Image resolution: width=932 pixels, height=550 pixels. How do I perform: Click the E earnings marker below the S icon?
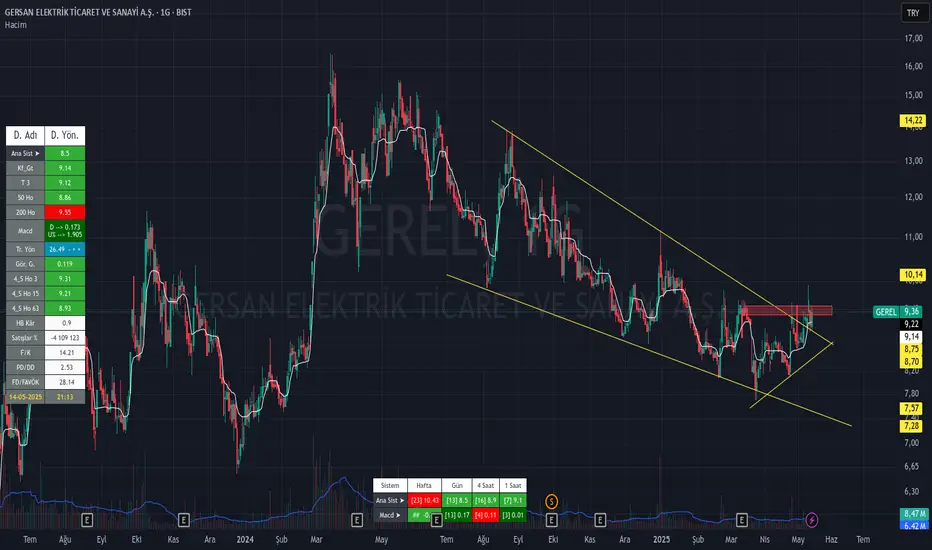pos(552,520)
